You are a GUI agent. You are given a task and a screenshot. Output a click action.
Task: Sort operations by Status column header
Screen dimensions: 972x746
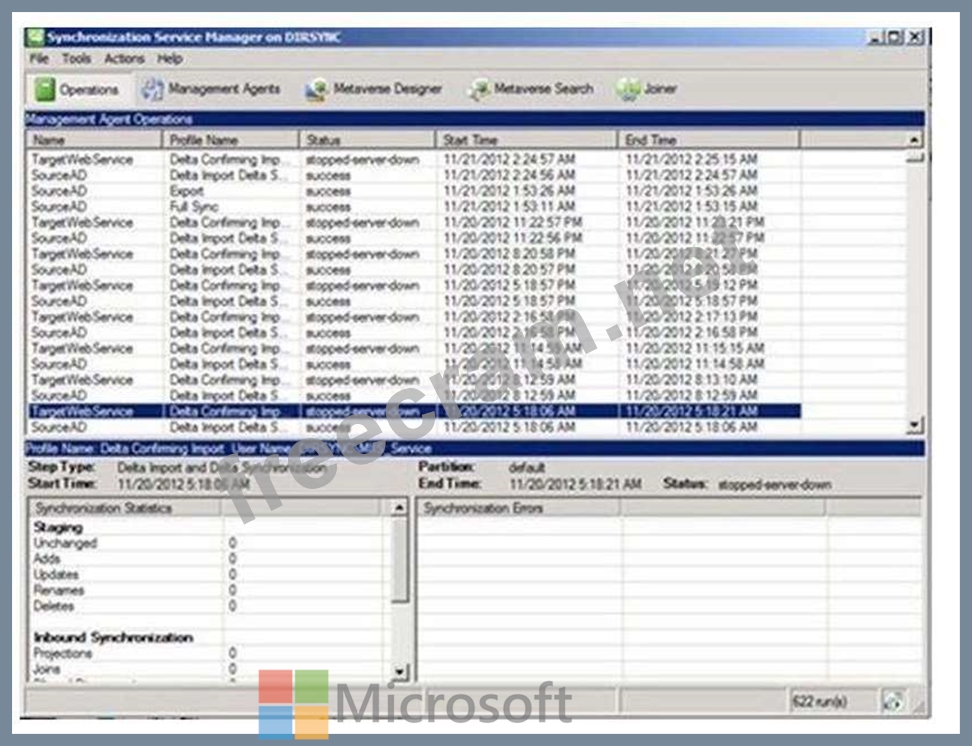click(367, 140)
